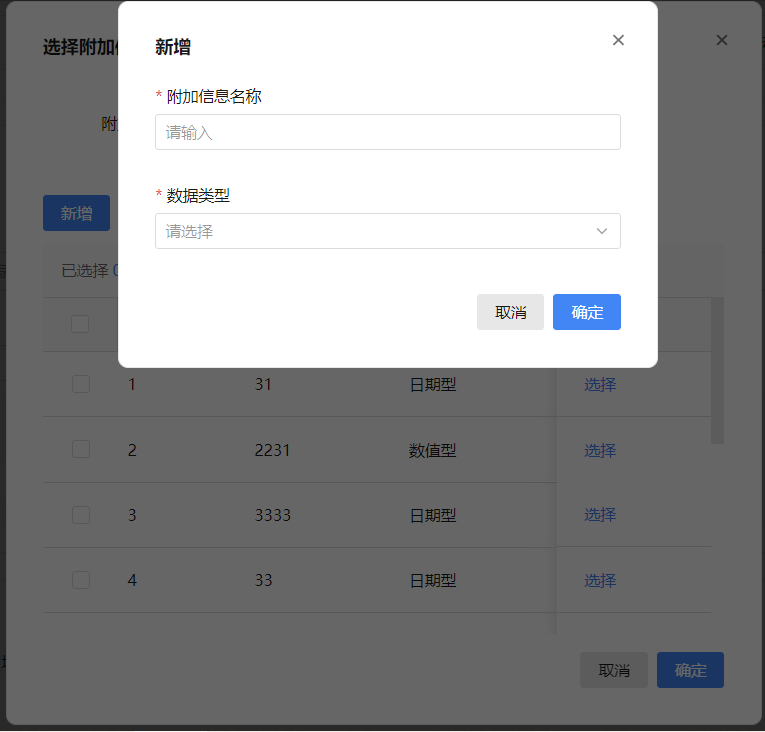The image size is (765, 732).
Task: Check the checkbox for row 1
Action: 81,384
